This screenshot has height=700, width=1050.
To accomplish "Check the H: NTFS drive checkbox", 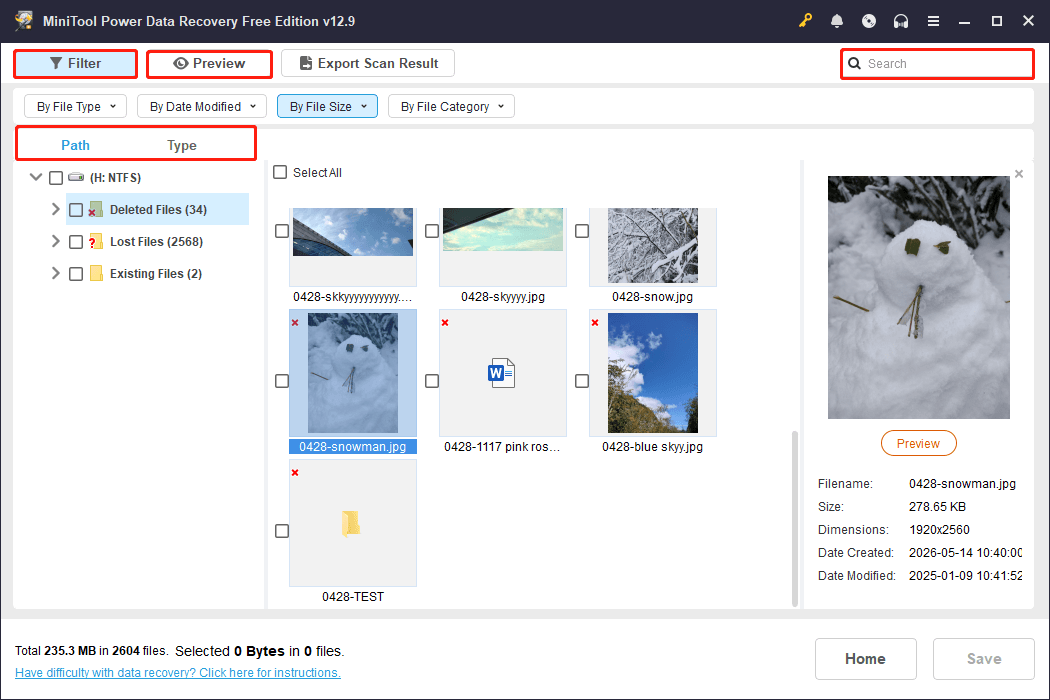I will pyautogui.click(x=56, y=178).
